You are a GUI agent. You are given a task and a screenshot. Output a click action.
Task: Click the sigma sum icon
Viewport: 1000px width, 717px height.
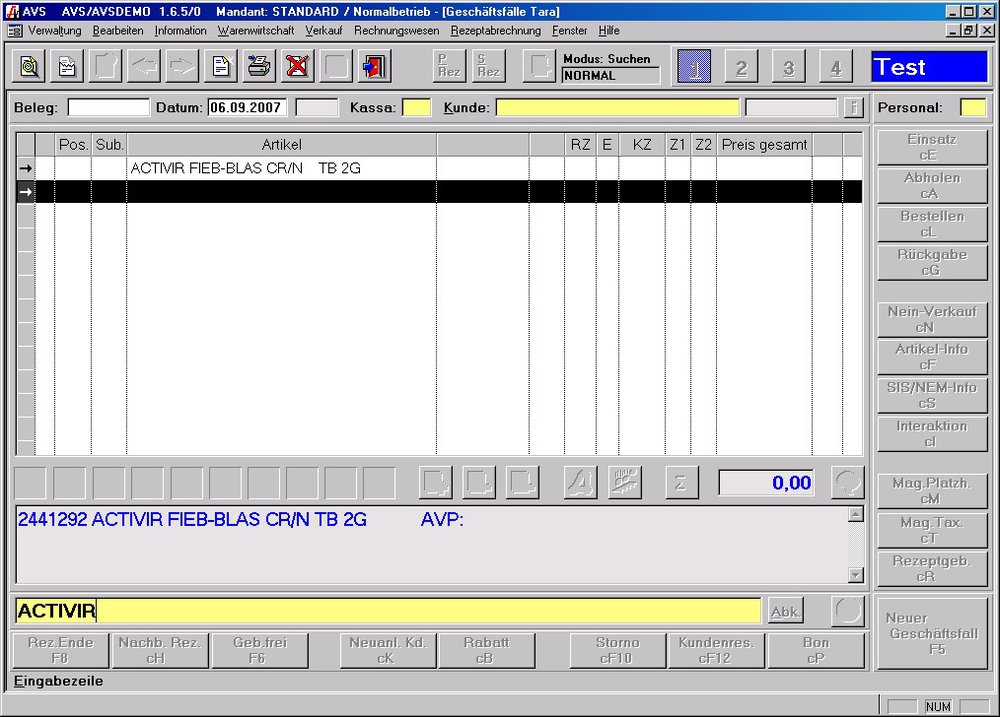(681, 483)
